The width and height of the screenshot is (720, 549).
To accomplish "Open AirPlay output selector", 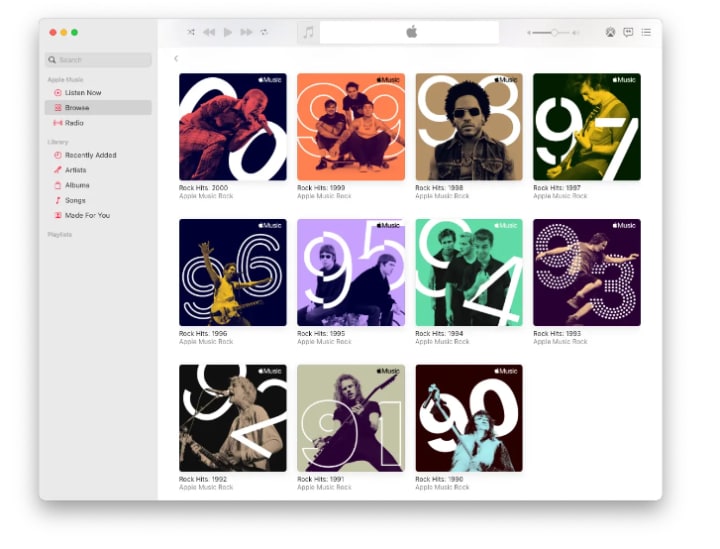I will (x=610, y=32).
